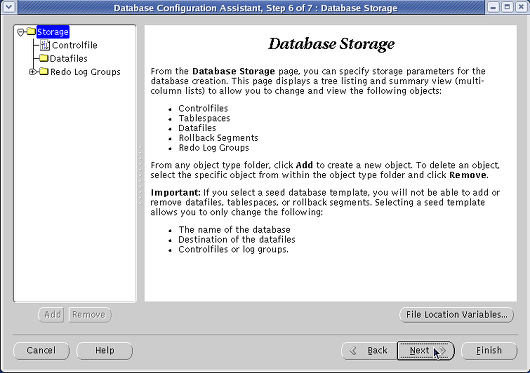Click the Add button
The width and height of the screenshot is (530, 373).
(x=51, y=315)
